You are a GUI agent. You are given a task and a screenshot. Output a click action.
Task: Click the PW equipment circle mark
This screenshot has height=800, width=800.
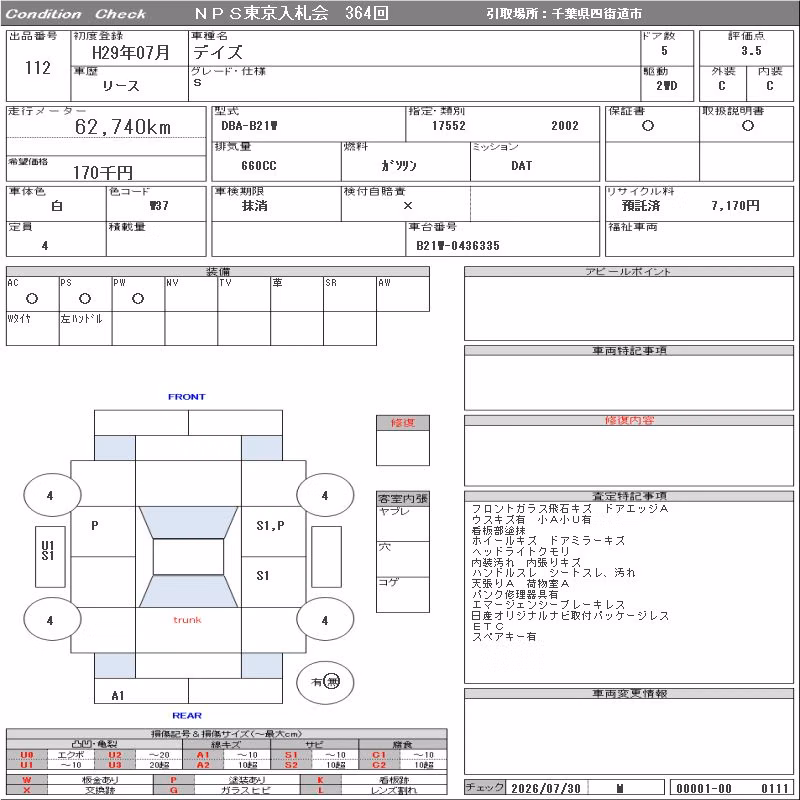tap(138, 298)
